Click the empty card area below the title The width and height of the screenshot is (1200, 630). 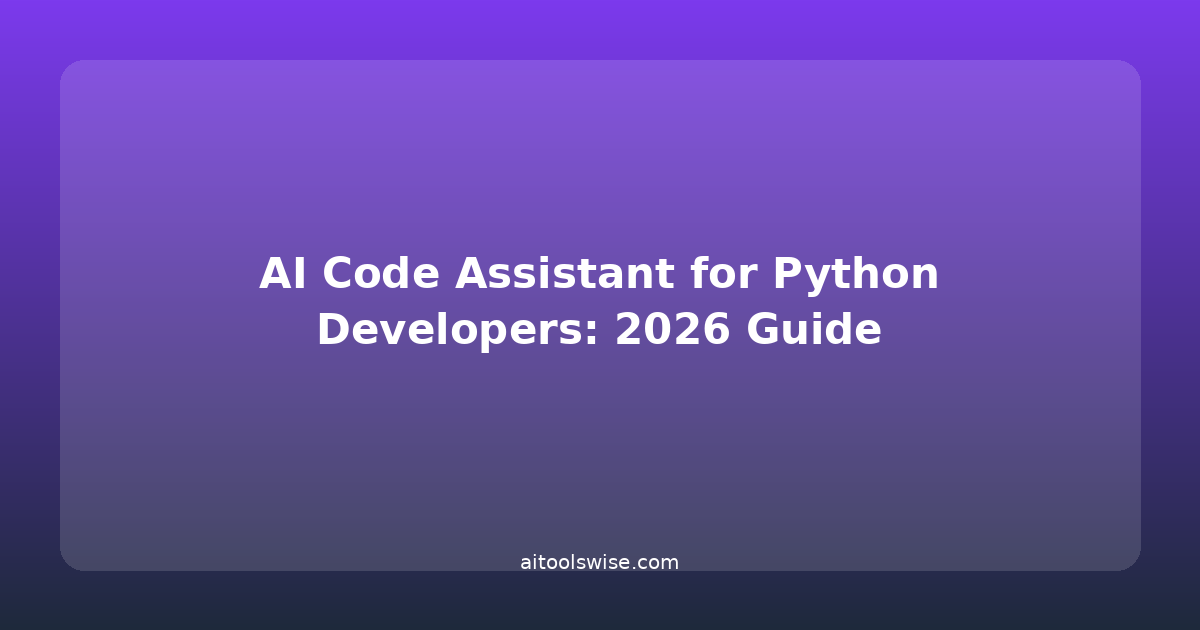point(600,450)
